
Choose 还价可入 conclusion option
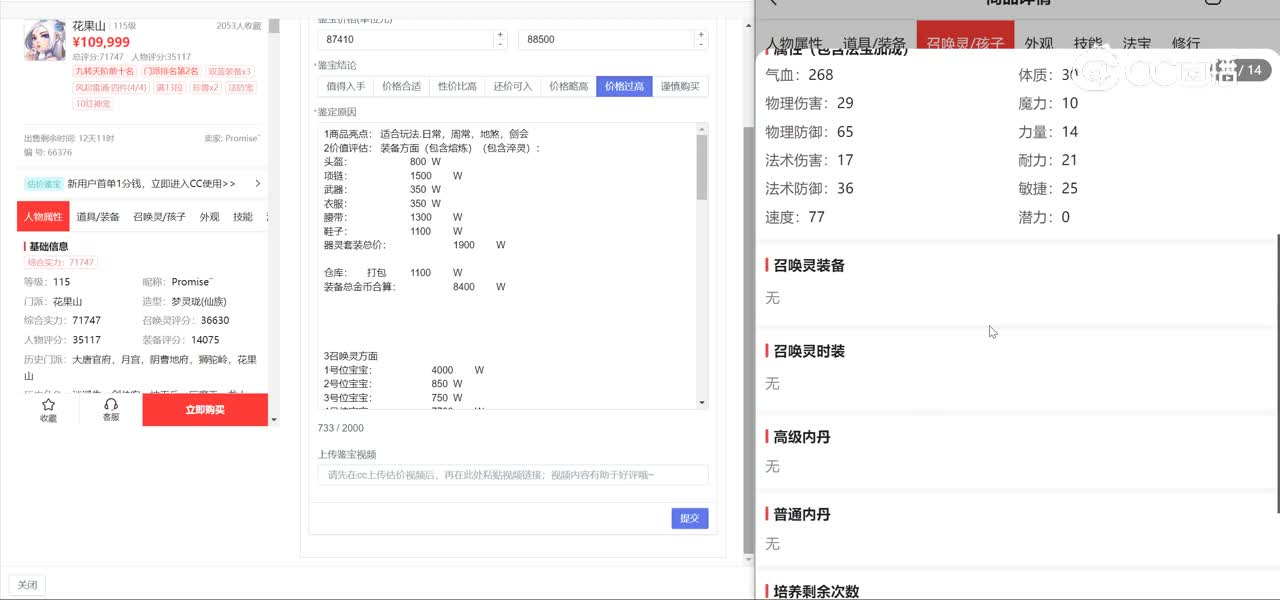[x=512, y=87]
